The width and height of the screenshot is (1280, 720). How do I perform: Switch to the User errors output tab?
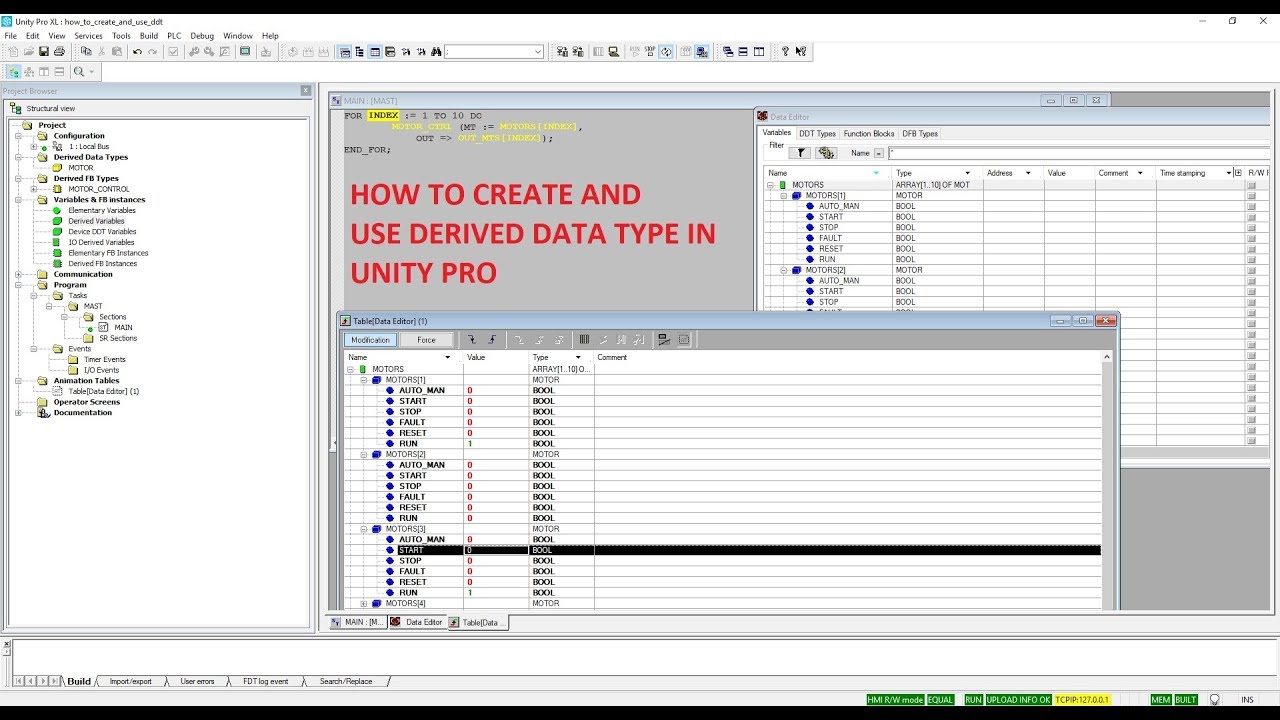(x=197, y=681)
